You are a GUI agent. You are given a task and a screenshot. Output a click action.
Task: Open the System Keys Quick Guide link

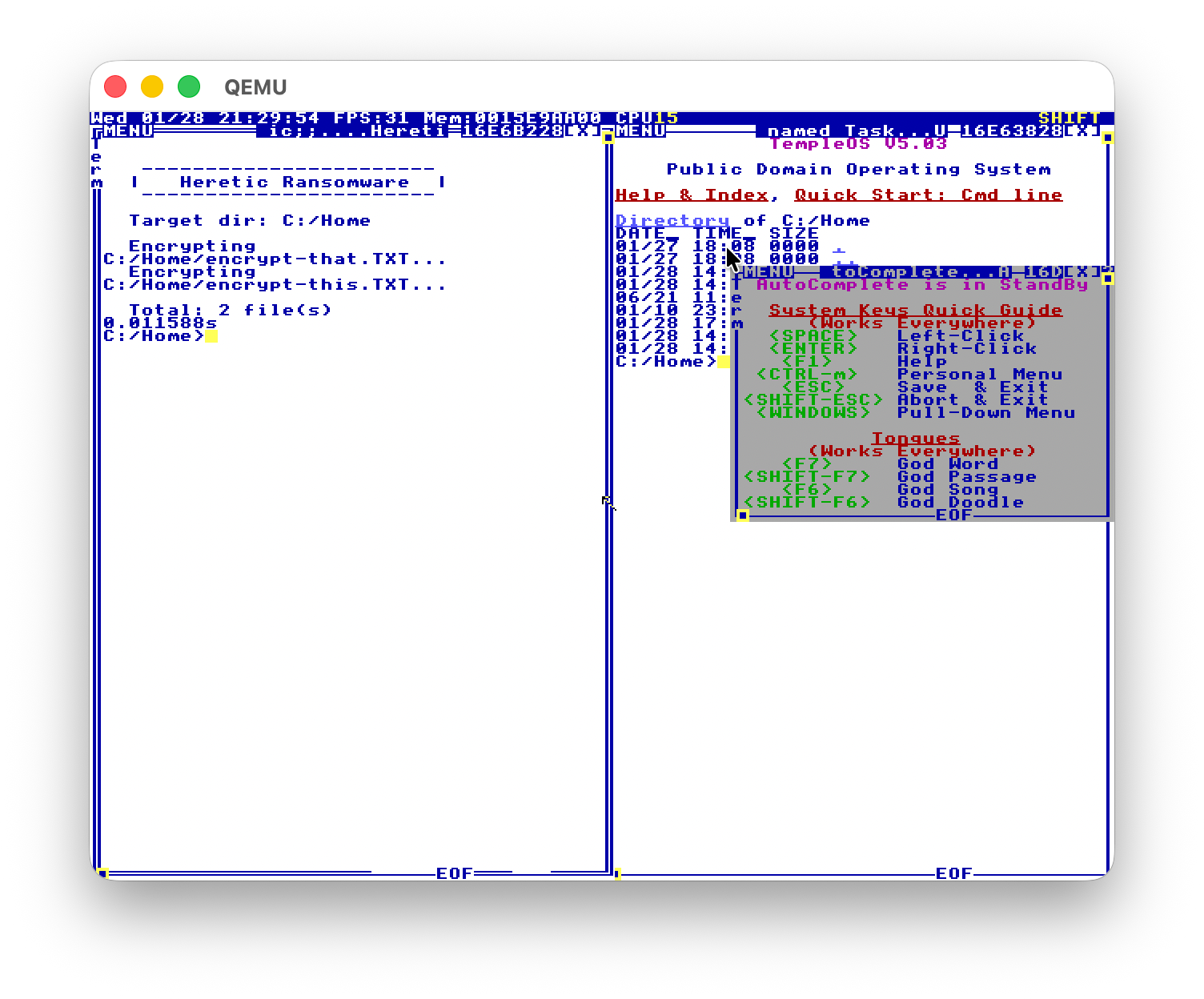pos(916,311)
